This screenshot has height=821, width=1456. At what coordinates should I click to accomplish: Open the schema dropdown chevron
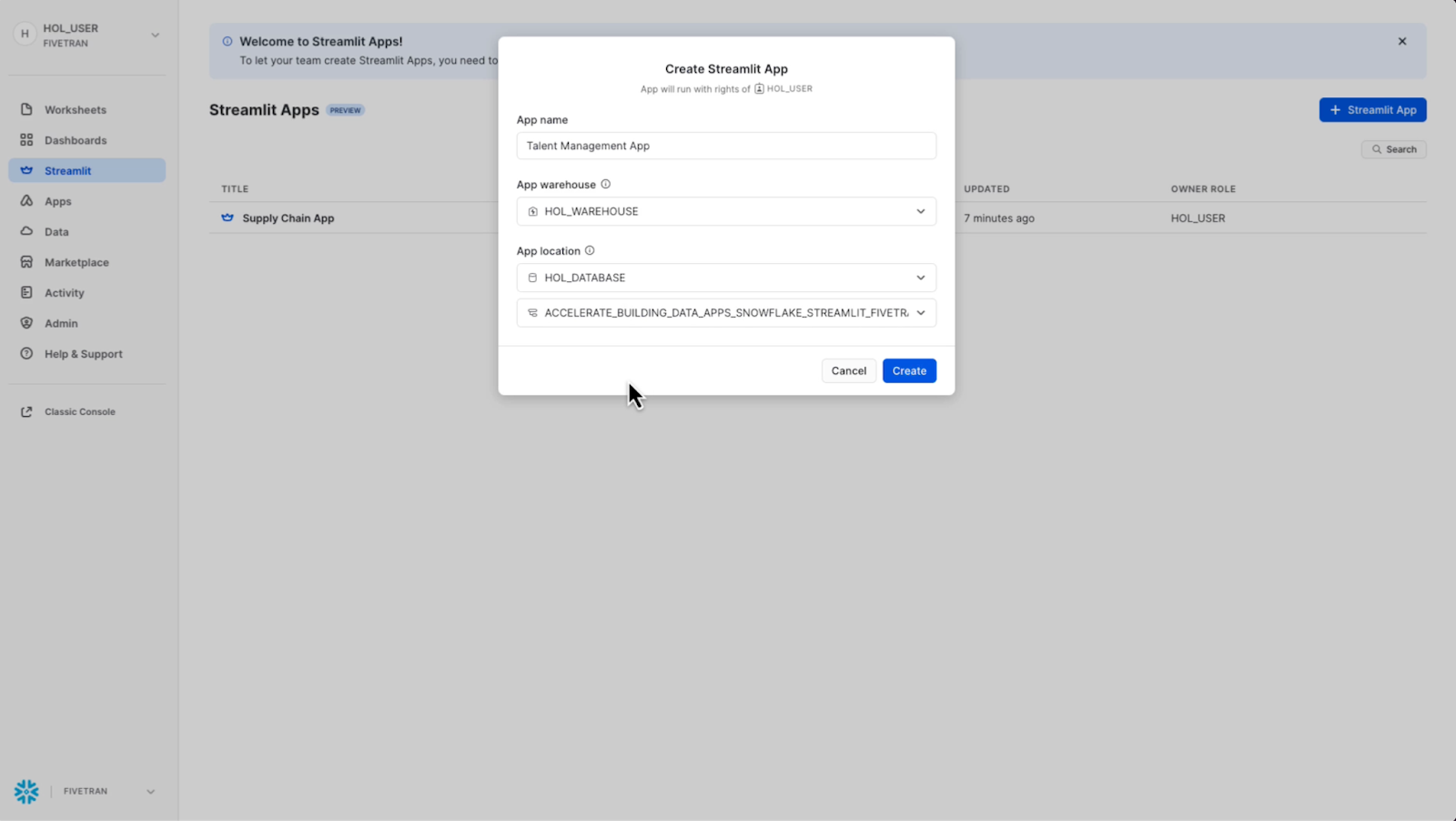point(921,312)
